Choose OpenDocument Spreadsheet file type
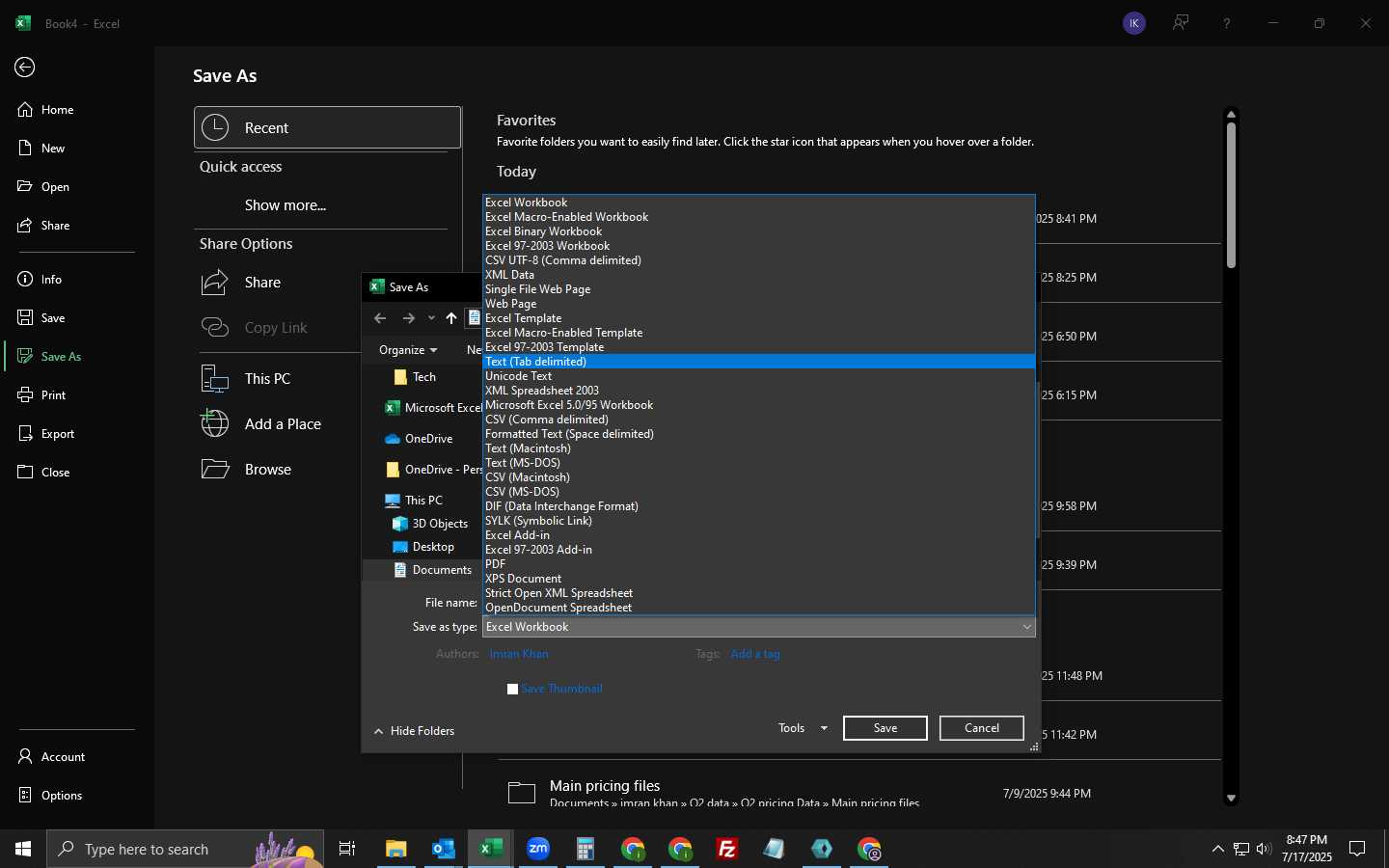Screen dimensions: 1389x868 (759, 608)
